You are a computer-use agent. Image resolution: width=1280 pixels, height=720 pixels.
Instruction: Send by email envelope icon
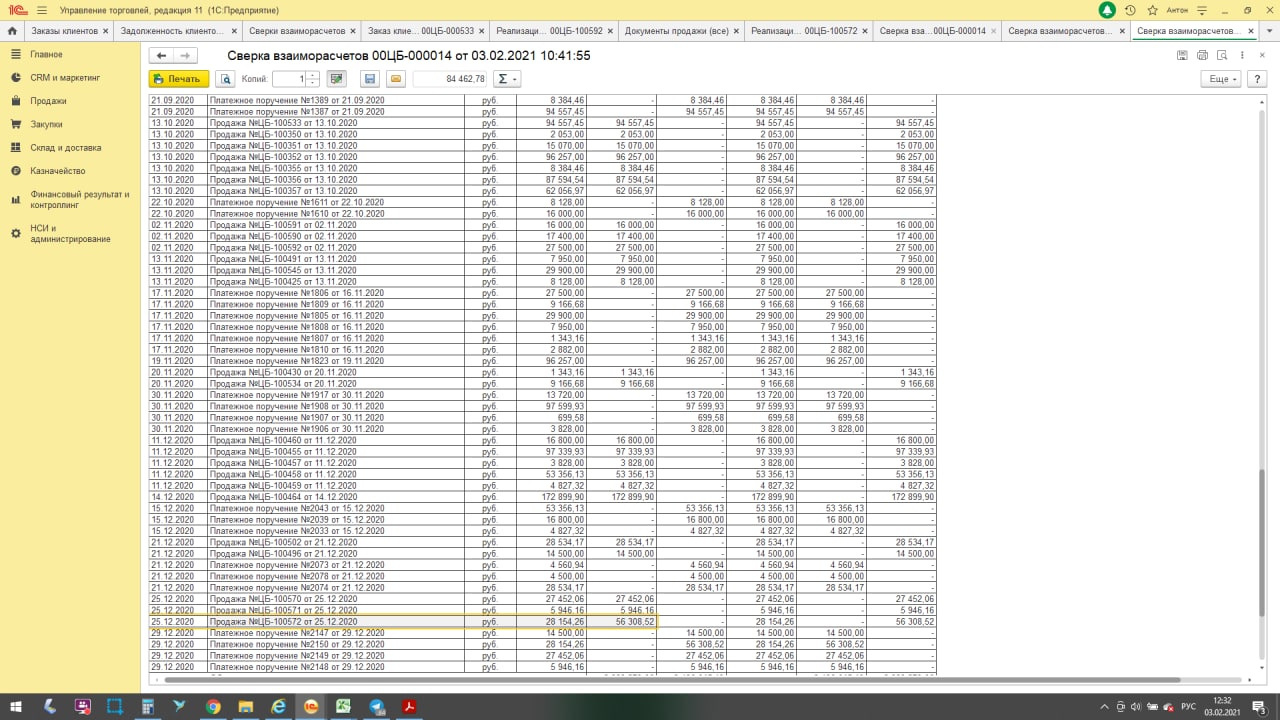click(395, 78)
